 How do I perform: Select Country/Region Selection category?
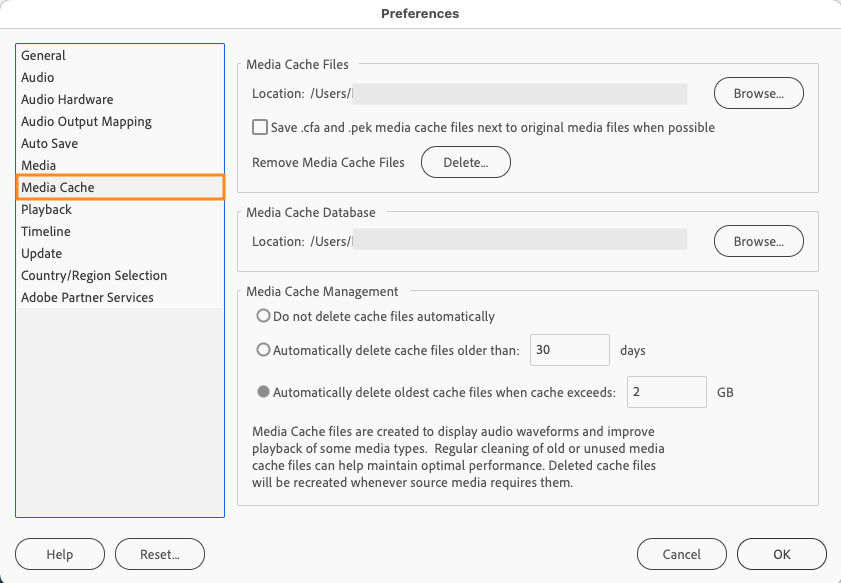point(94,276)
